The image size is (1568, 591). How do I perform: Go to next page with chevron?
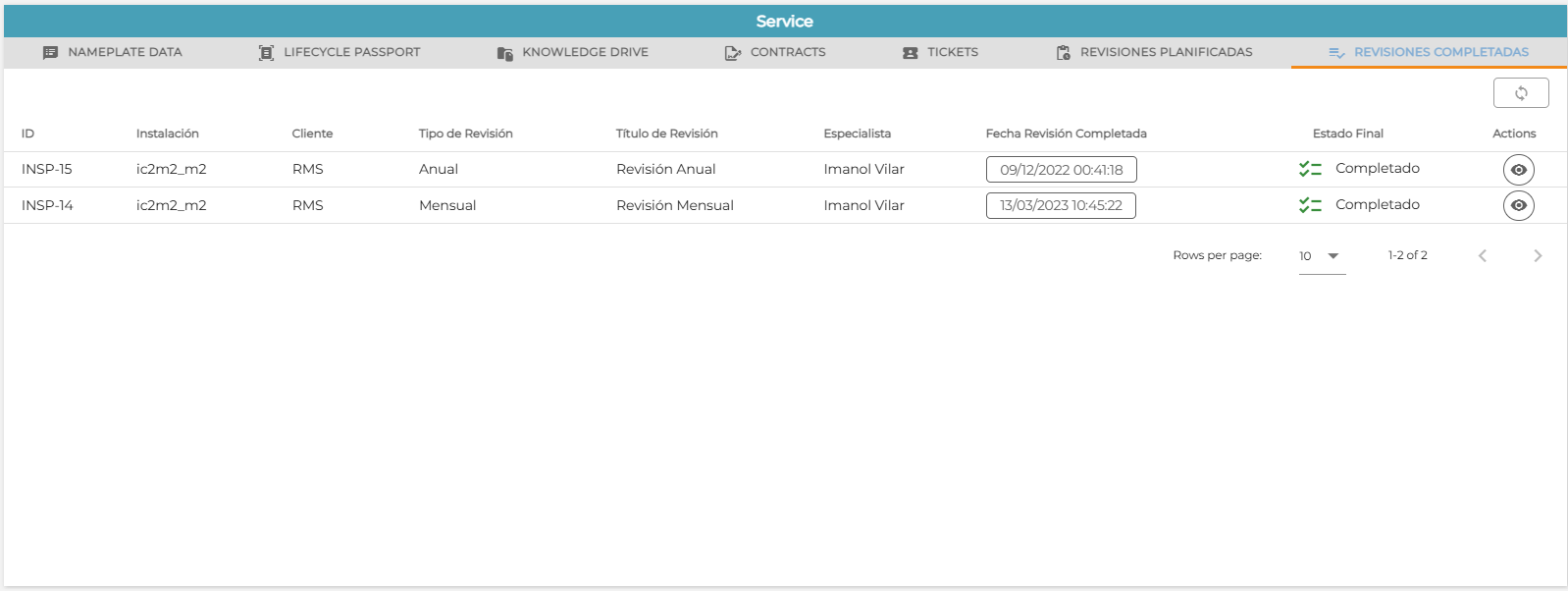pos(1538,255)
